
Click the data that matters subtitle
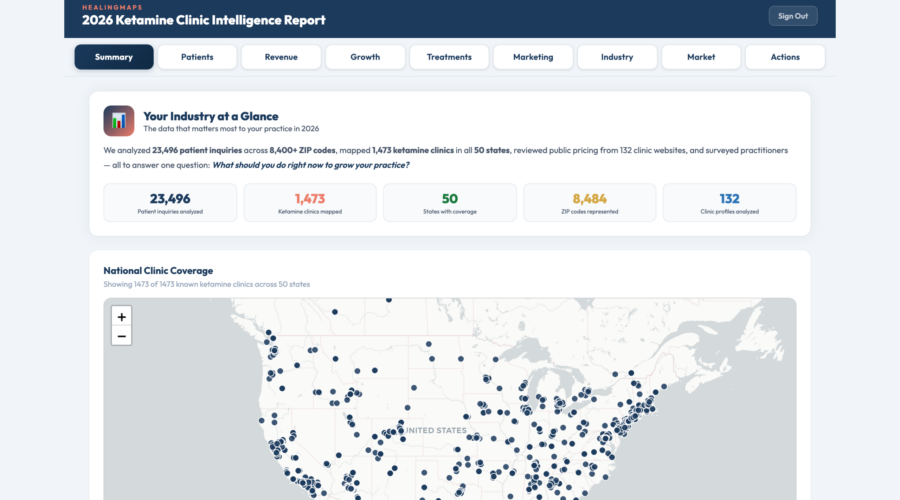click(231, 129)
